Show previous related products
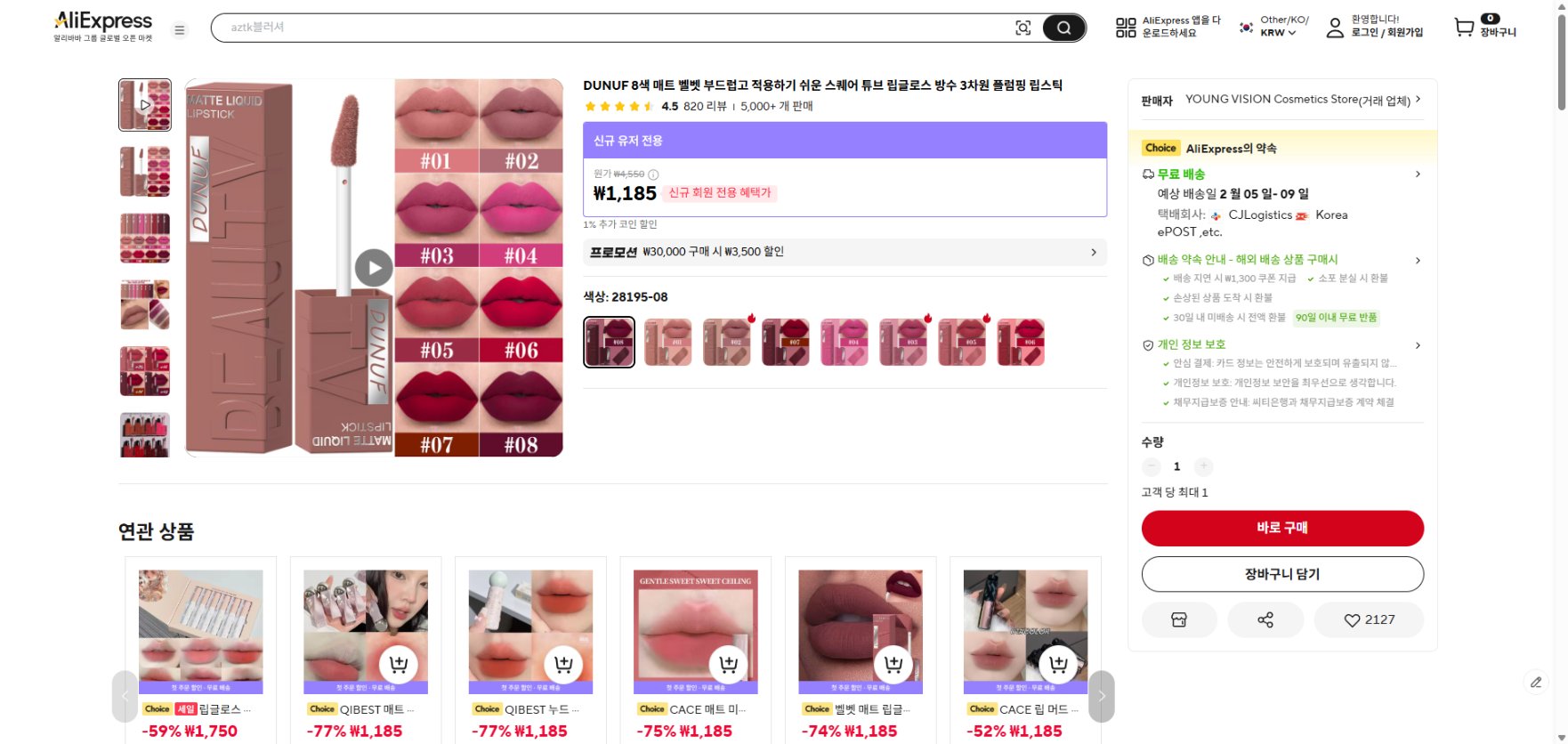The height and width of the screenshot is (744, 1568). point(125,696)
